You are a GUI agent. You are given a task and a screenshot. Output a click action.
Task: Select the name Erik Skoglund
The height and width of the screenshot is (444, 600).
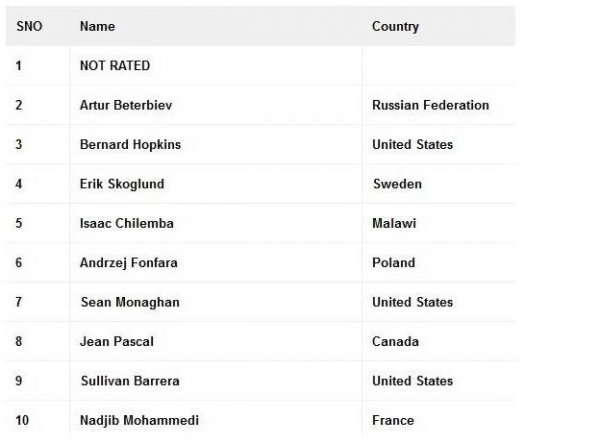[122, 184]
